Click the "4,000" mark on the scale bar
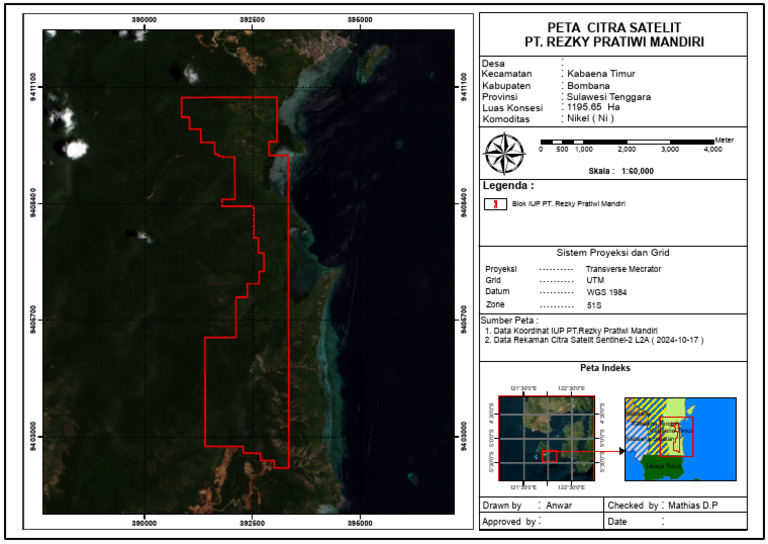This screenshot has width=768, height=544. pos(713,150)
